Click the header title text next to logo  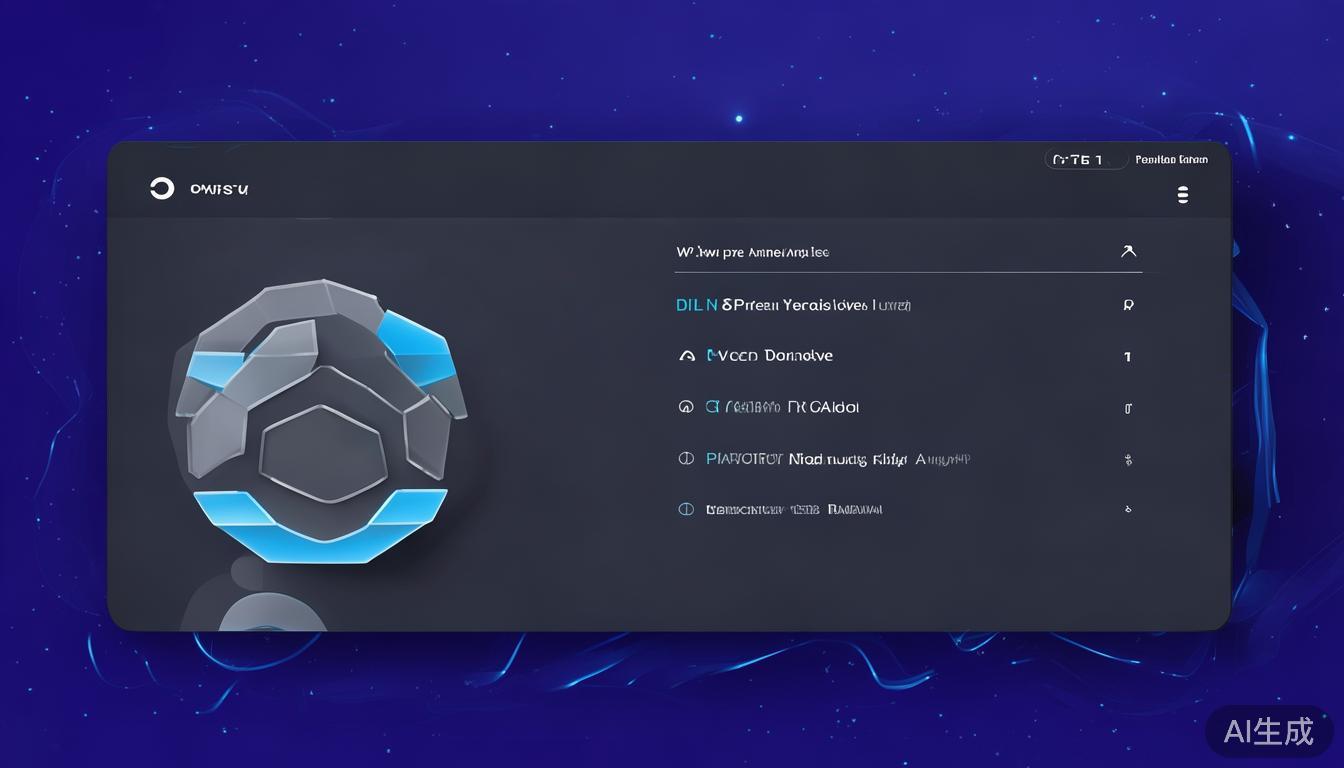tap(219, 189)
